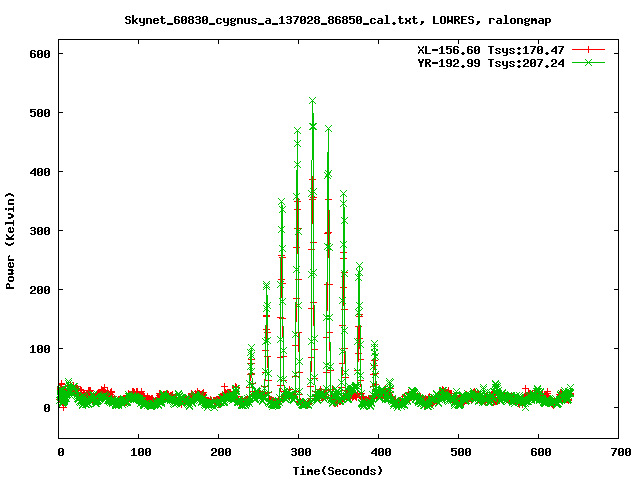Click the 100 tick label on x-axis
The width and height of the screenshot is (640, 480).
[x=141, y=452]
